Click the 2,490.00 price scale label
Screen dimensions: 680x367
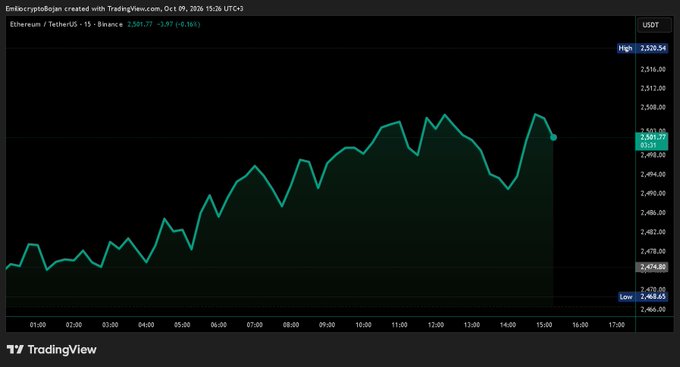[653, 193]
